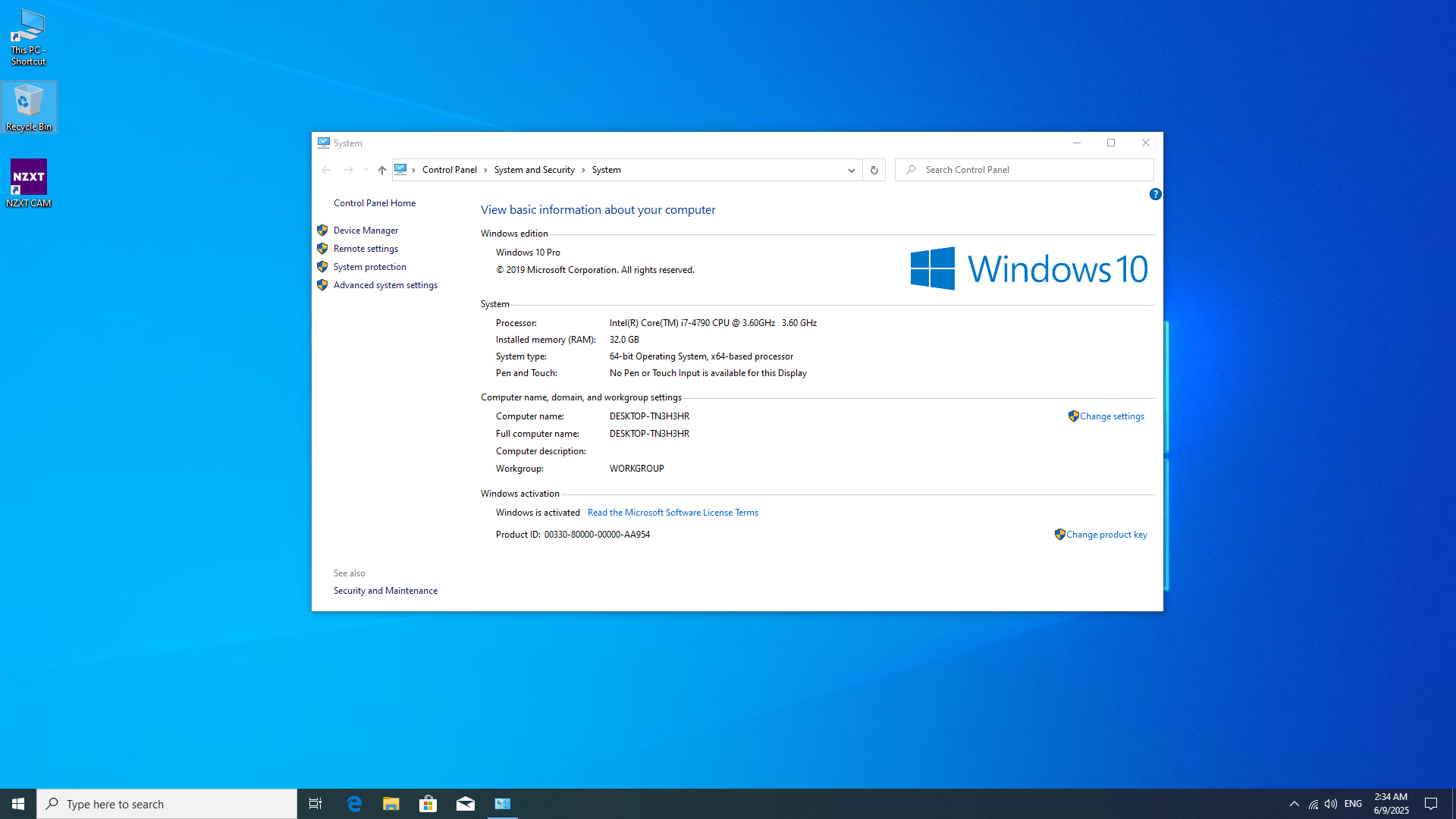This screenshot has height=819, width=1456.
Task: Click the search magnifier in Control Panel
Action: pyautogui.click(x=911, y=170)
